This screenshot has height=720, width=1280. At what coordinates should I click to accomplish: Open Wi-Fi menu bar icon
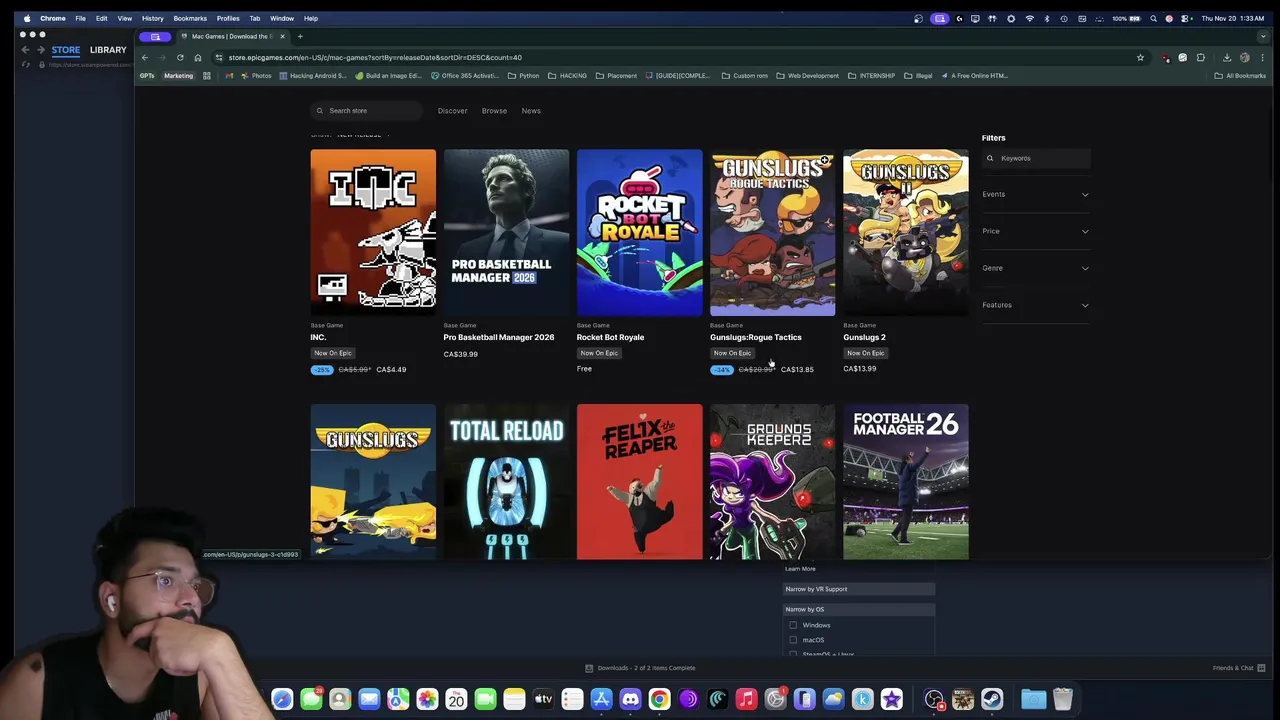pos(1029,18)
